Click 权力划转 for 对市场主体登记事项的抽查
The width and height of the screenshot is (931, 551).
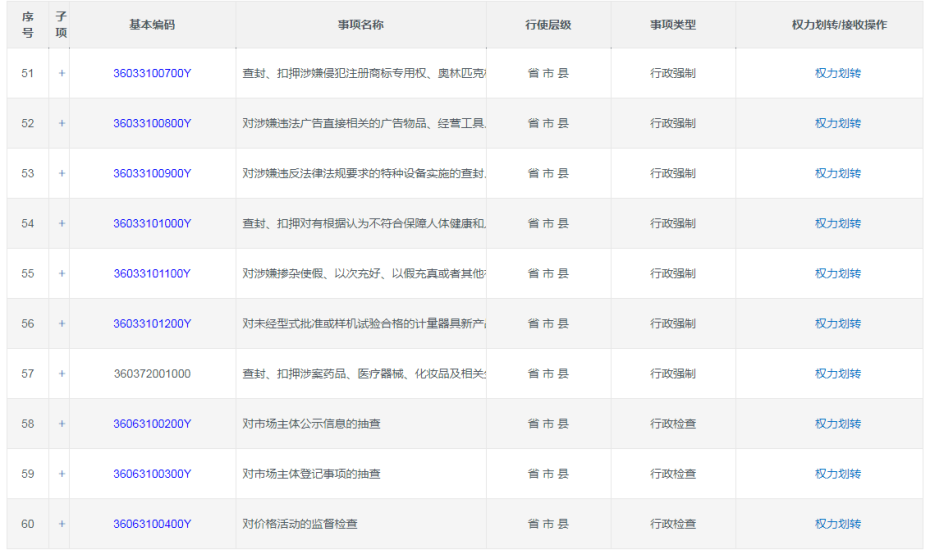pyautogui.click(x=837, y=473)
